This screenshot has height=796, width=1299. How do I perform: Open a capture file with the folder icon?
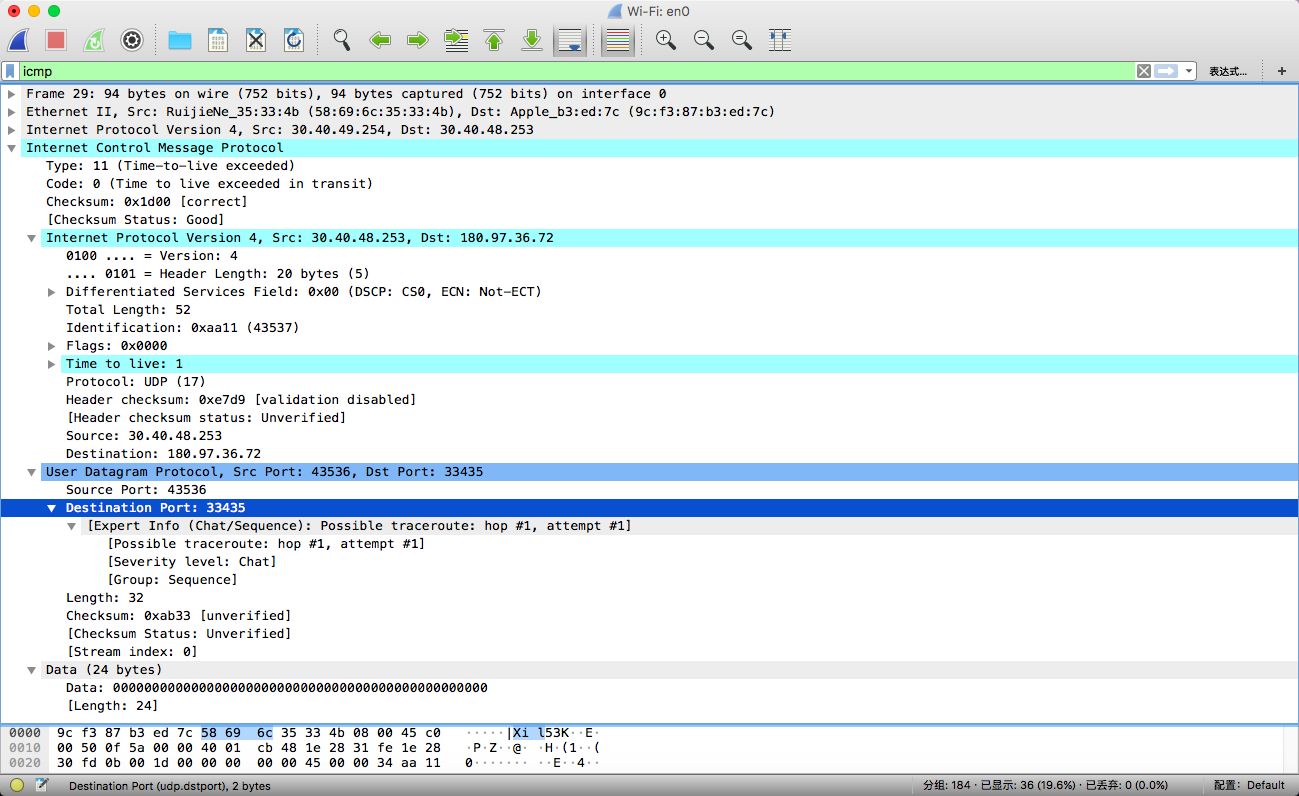[x=180, y=40]
